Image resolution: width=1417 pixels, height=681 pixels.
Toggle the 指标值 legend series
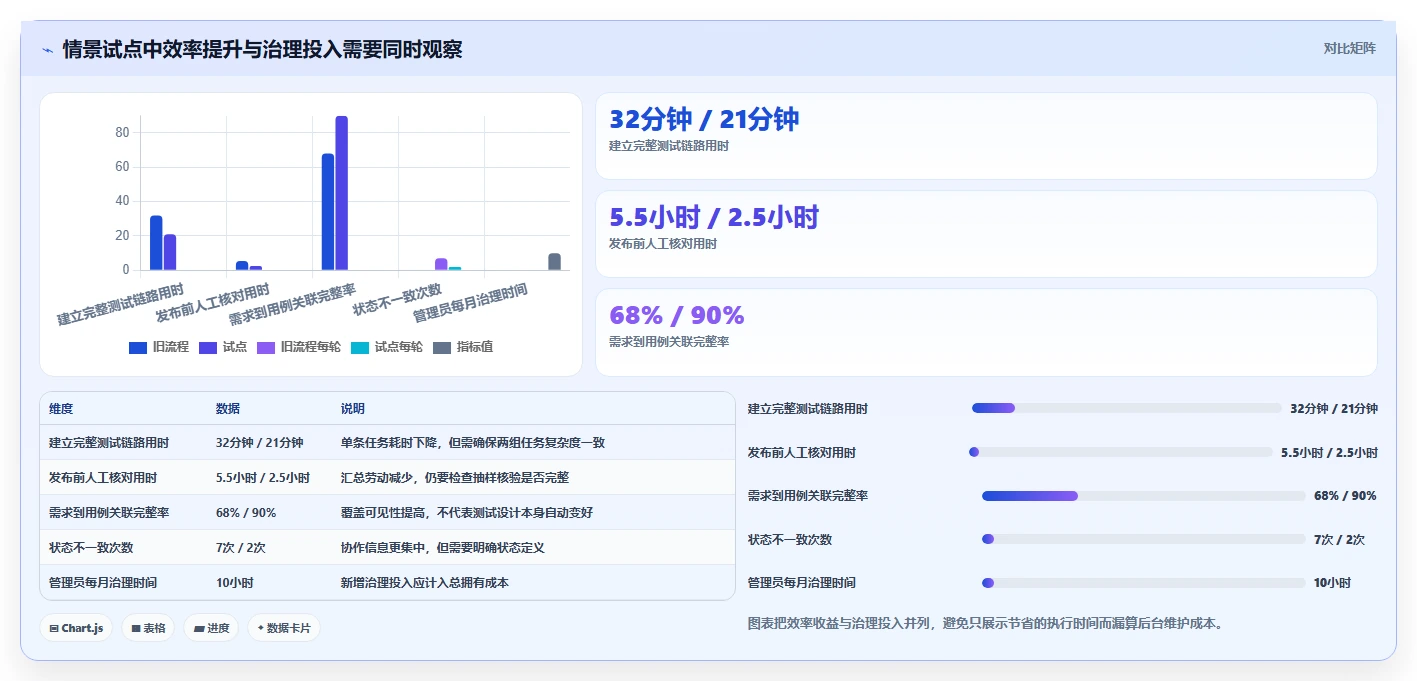463,347
